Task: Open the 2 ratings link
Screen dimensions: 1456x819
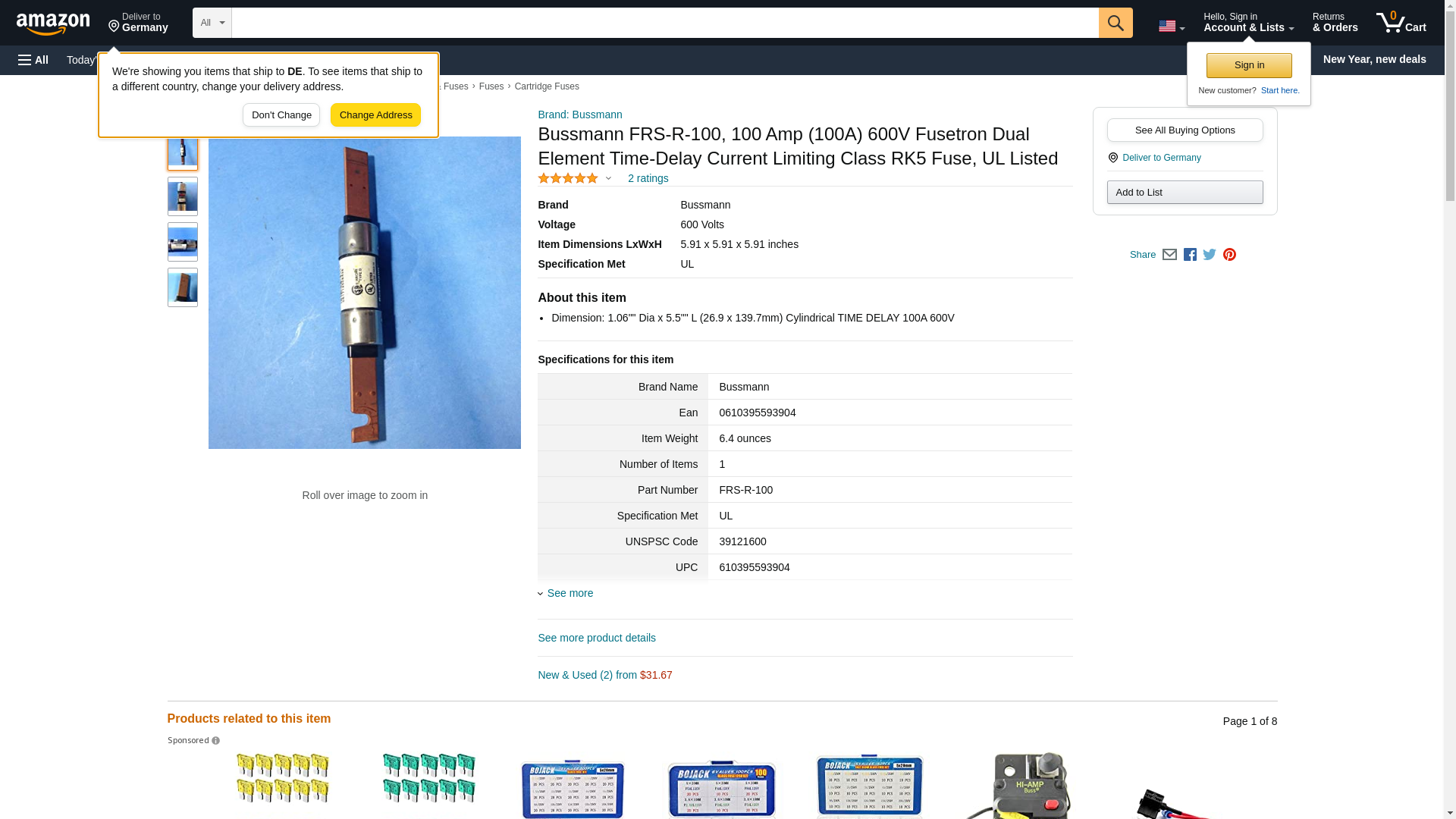Action: 648,178
